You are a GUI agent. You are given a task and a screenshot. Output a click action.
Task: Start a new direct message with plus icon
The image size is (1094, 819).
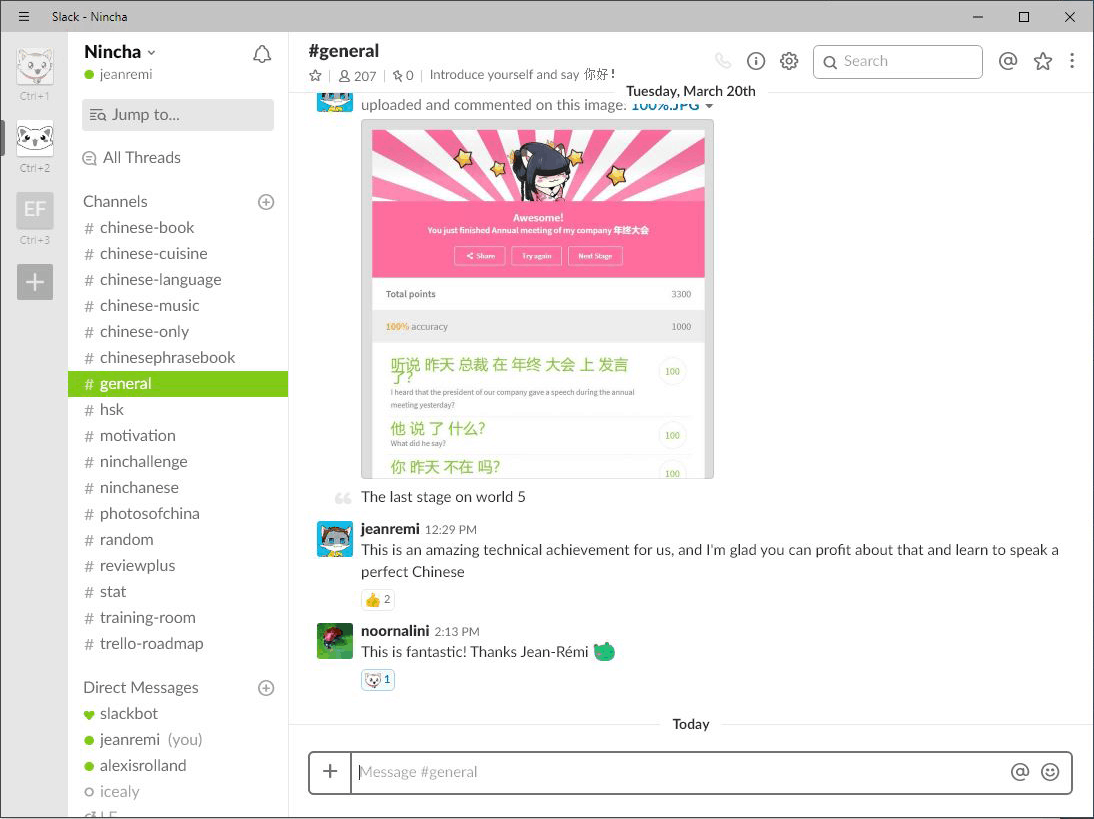266,688
